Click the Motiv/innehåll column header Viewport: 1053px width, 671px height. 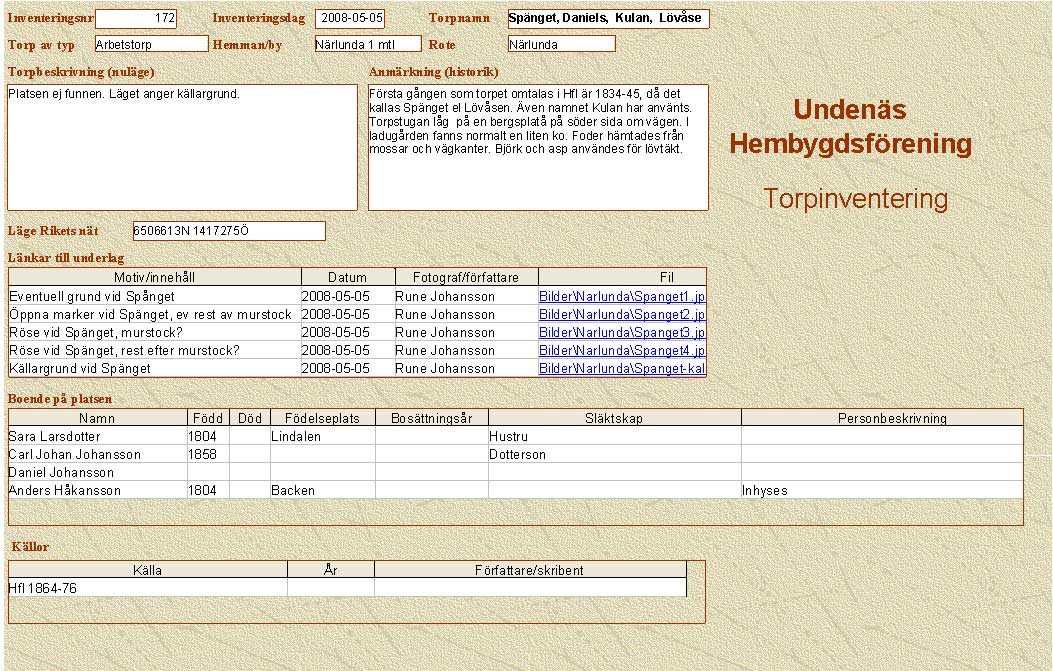tap(155, 278)
